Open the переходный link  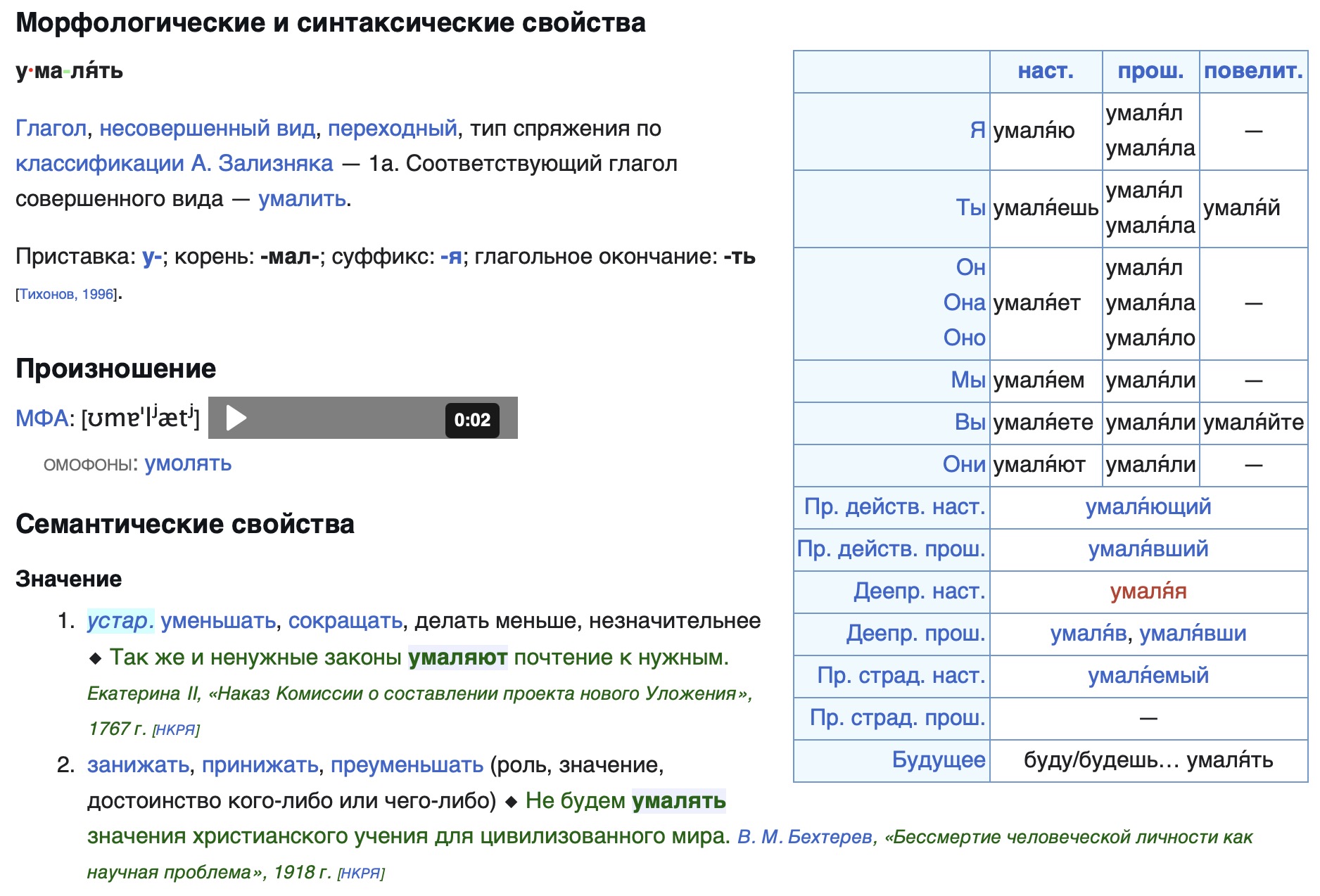[x=392, y=129]
